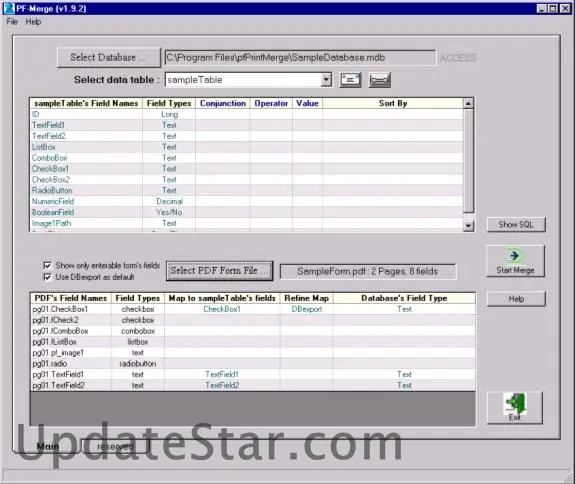Click the card-view icon beside the table dropdown

coord(350,80)
